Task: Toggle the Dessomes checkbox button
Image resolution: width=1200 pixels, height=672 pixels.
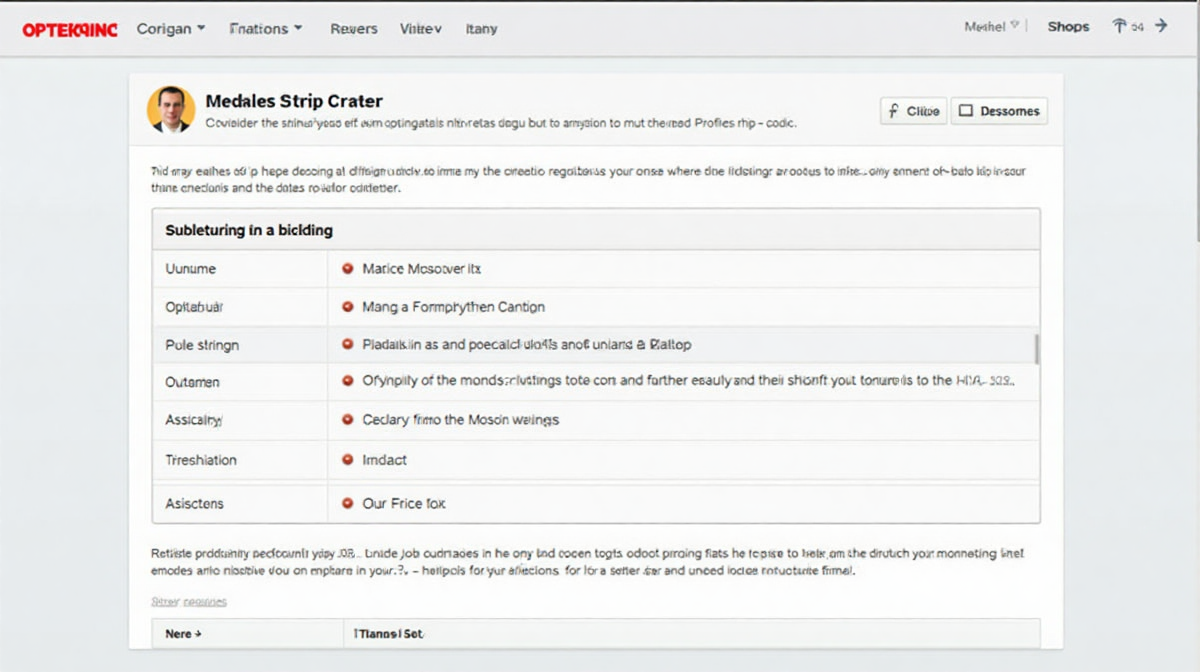Action: pos(999,111)
